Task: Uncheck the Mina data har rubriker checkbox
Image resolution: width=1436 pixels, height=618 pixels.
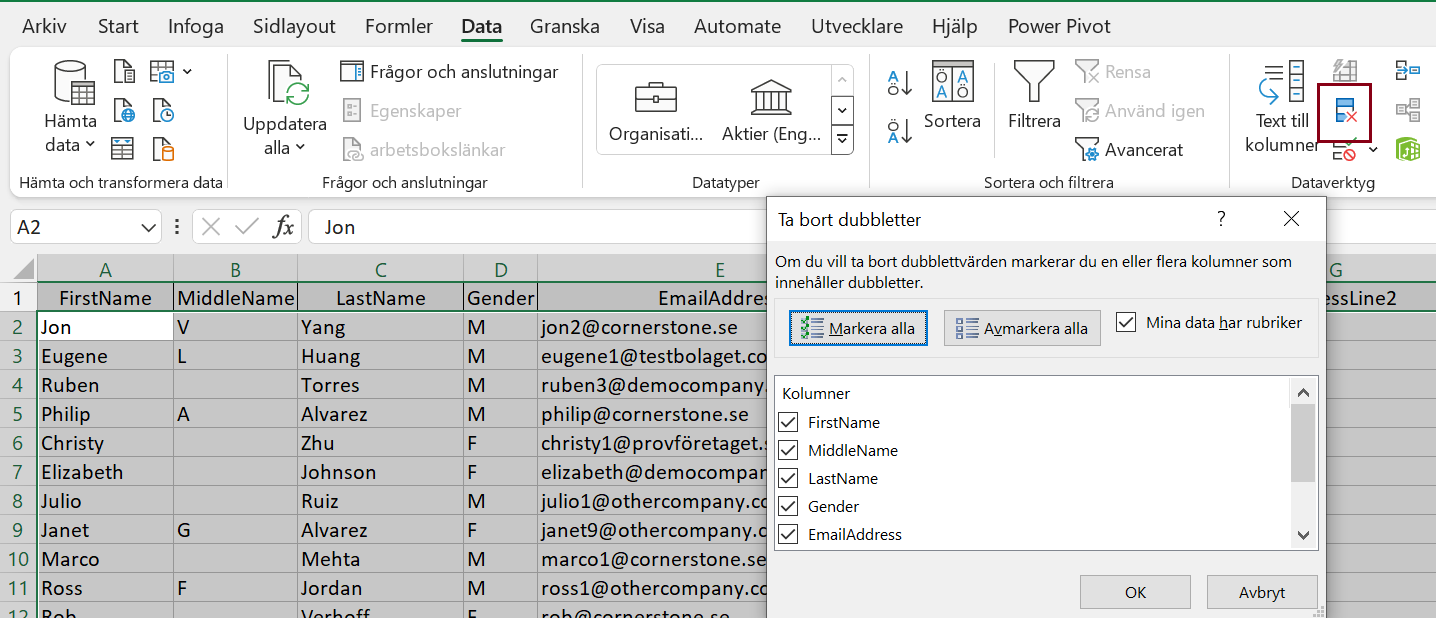Action: (x=1127, y=322)
